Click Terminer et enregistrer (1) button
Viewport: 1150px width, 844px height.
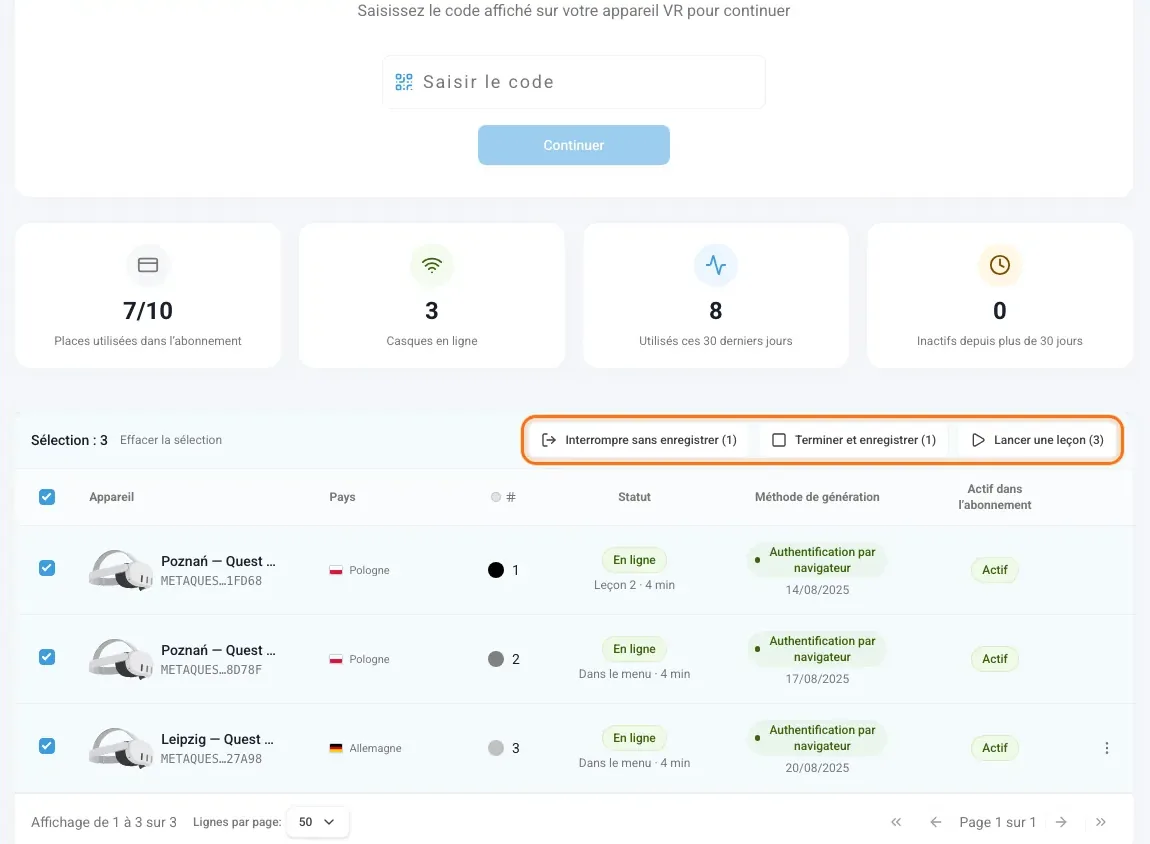click(854, 440)
